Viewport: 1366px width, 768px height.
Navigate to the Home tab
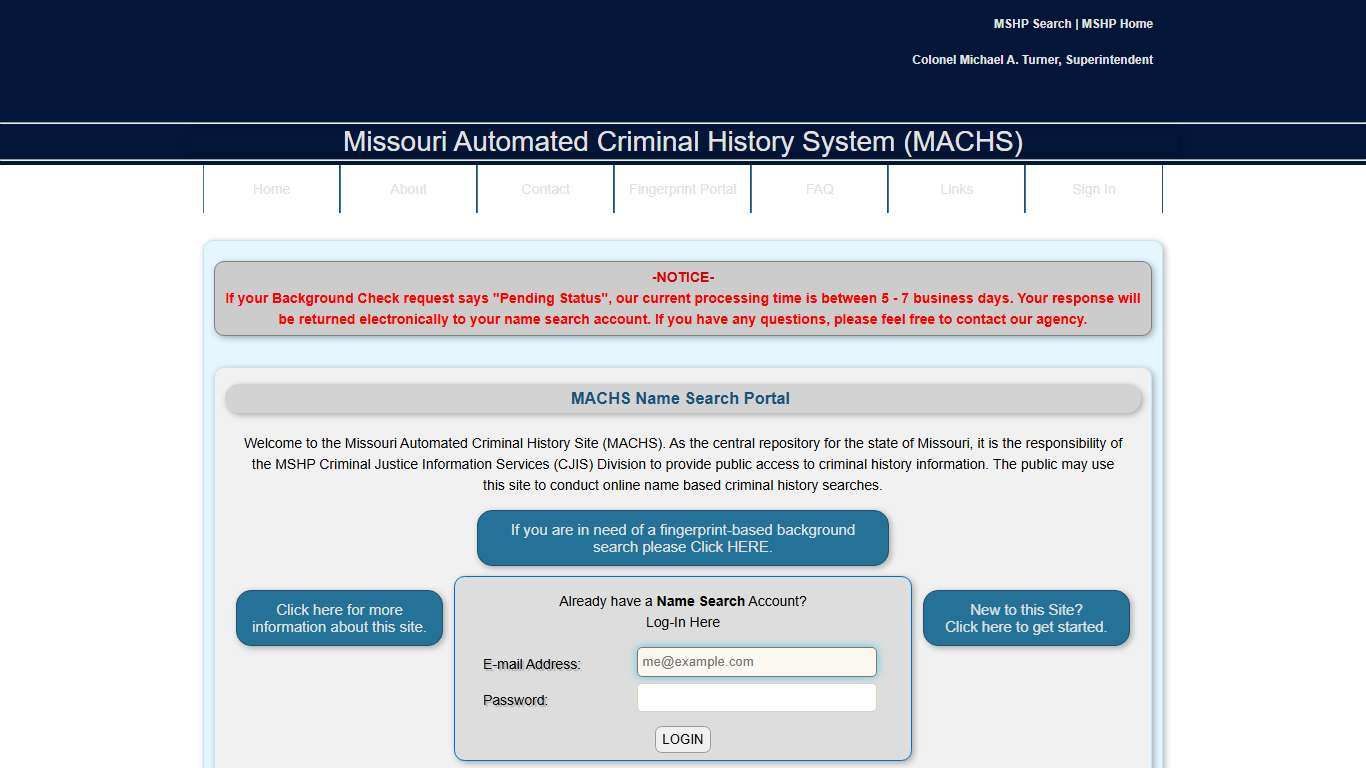pyautogui.click(x=271, y=189)
